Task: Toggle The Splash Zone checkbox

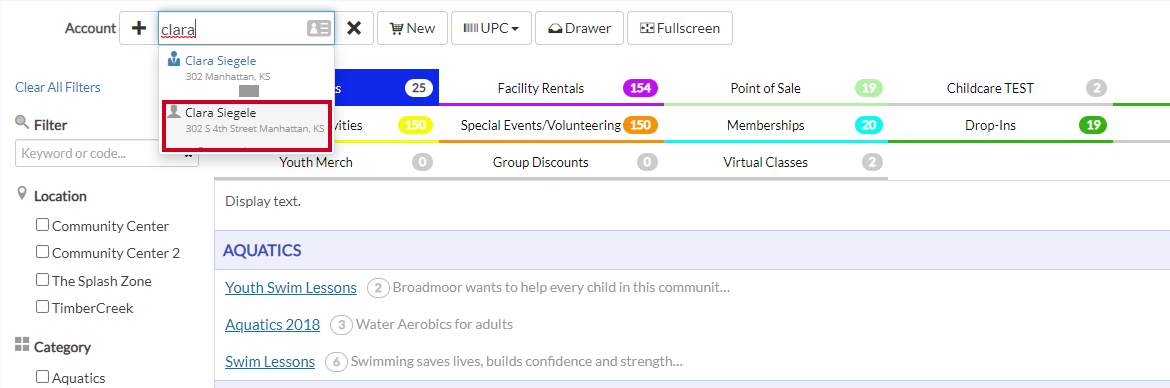Action: [x=43, y=280]
